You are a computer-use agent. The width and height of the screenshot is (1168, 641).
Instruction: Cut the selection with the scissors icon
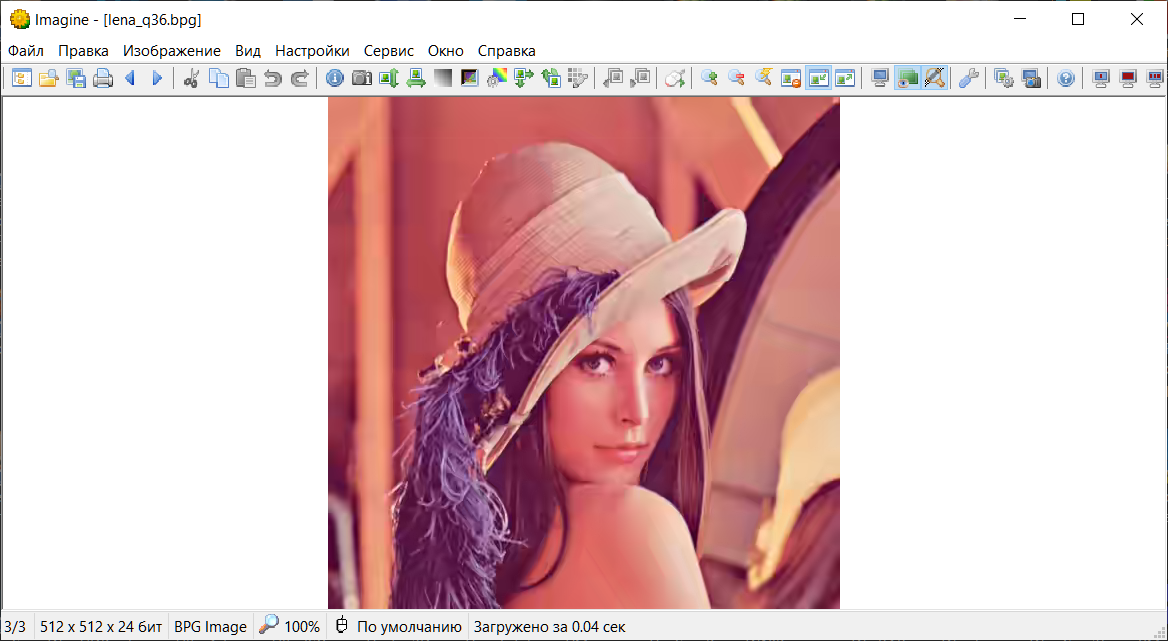tap(191, 77)
